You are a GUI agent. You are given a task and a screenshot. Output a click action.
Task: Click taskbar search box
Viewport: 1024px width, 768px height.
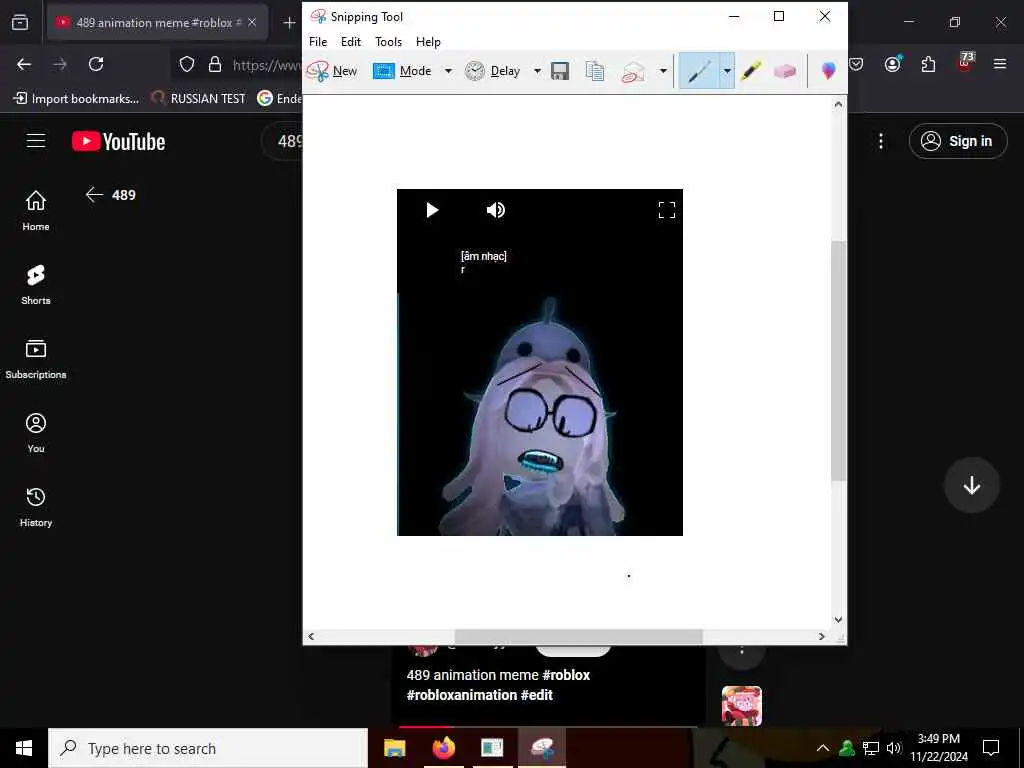[x=208, y=748]
